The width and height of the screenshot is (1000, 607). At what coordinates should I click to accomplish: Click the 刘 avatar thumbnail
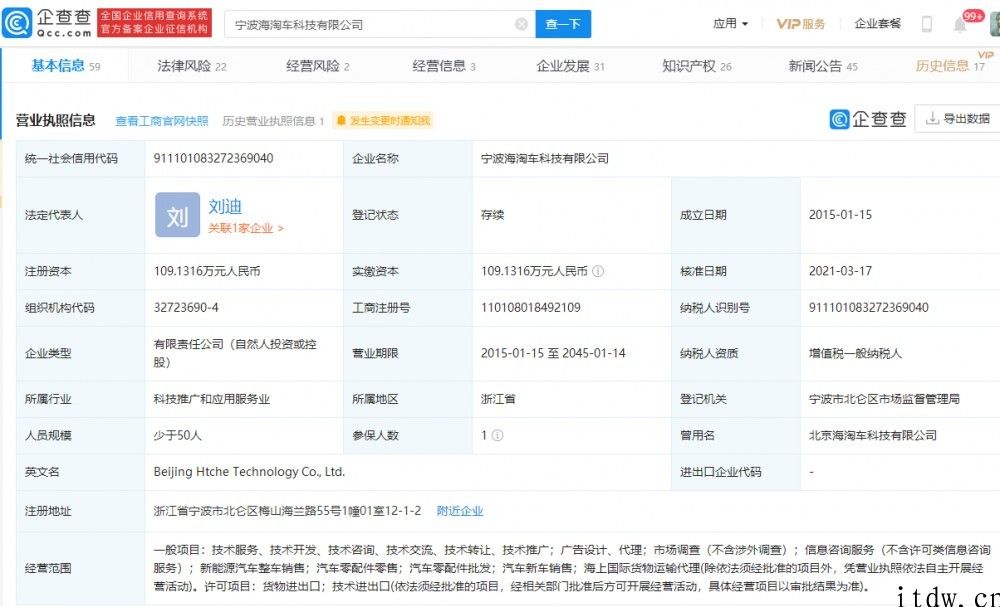pyautogui.click(x=177, y=215)
